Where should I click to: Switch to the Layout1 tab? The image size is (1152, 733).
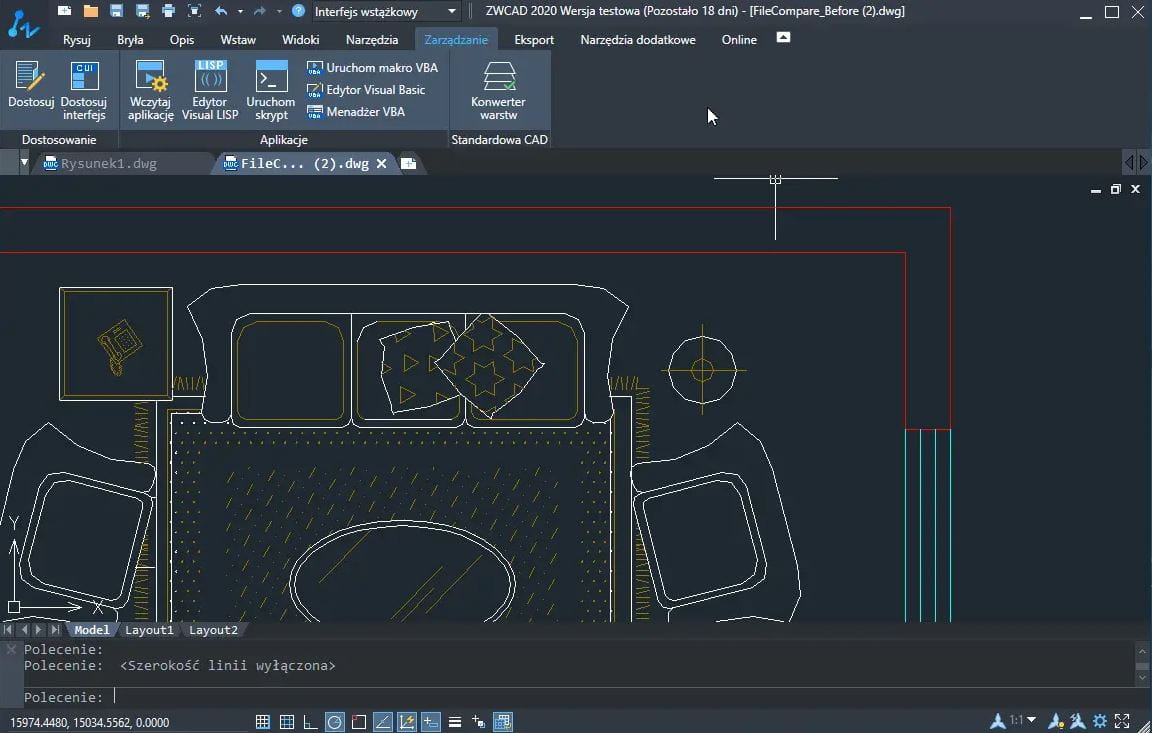pyautogui.click(x=149, y=630)
